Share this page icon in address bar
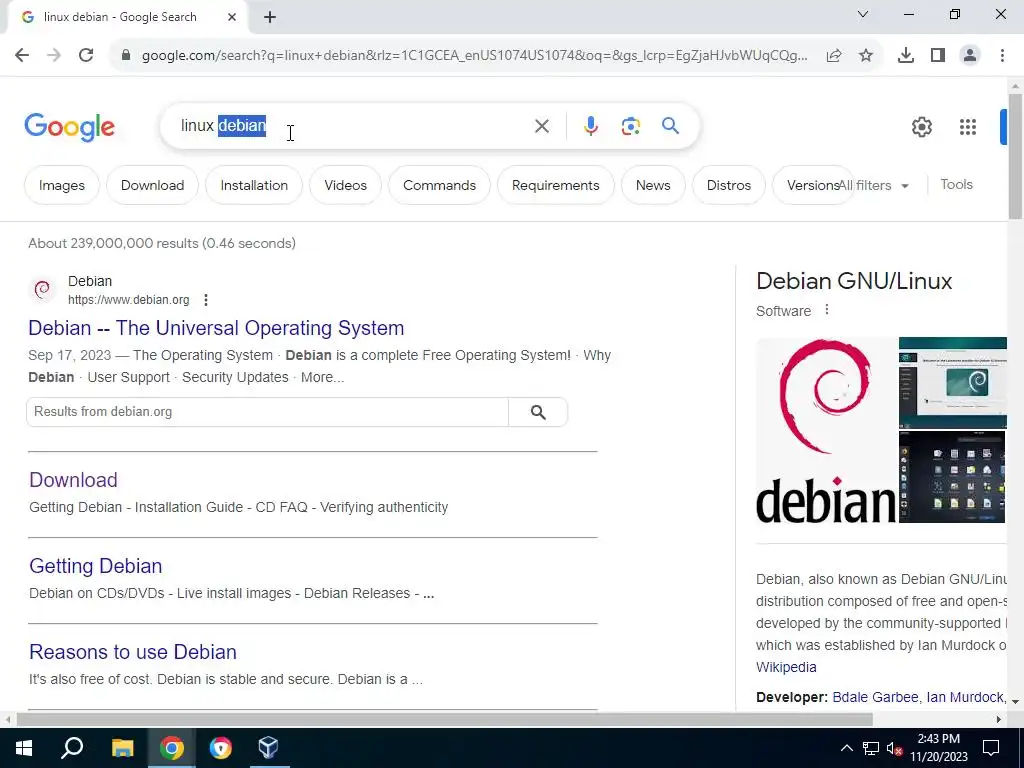1024x768 pixels. 834,56
